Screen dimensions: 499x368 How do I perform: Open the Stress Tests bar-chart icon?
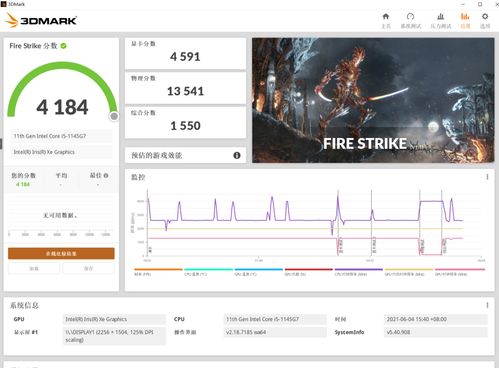[x=440, y=17]
